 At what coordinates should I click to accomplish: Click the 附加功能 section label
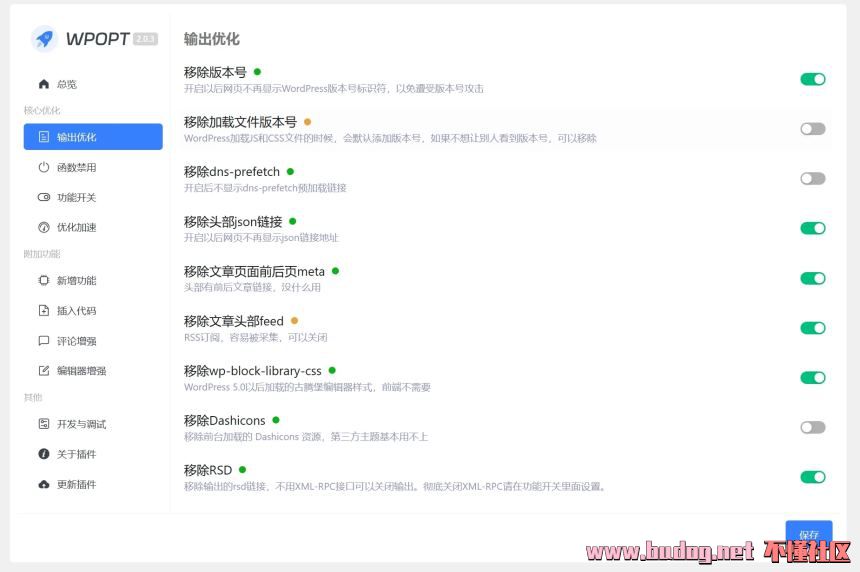click(x=42, y=254)
